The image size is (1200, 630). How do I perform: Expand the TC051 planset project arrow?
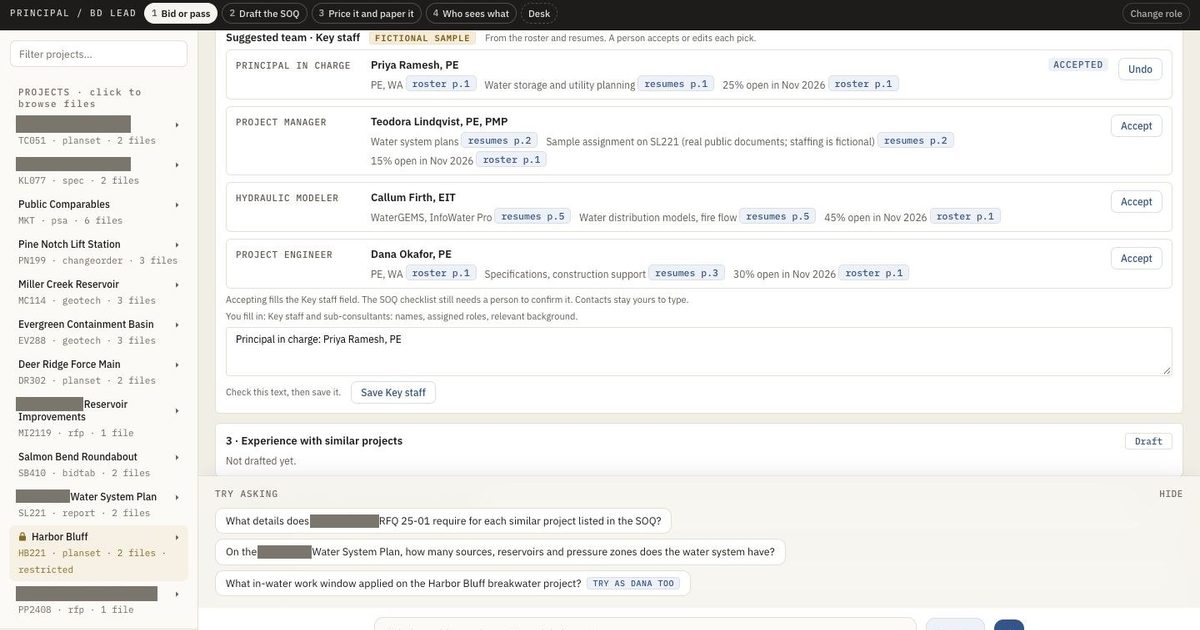coord(177,125)
